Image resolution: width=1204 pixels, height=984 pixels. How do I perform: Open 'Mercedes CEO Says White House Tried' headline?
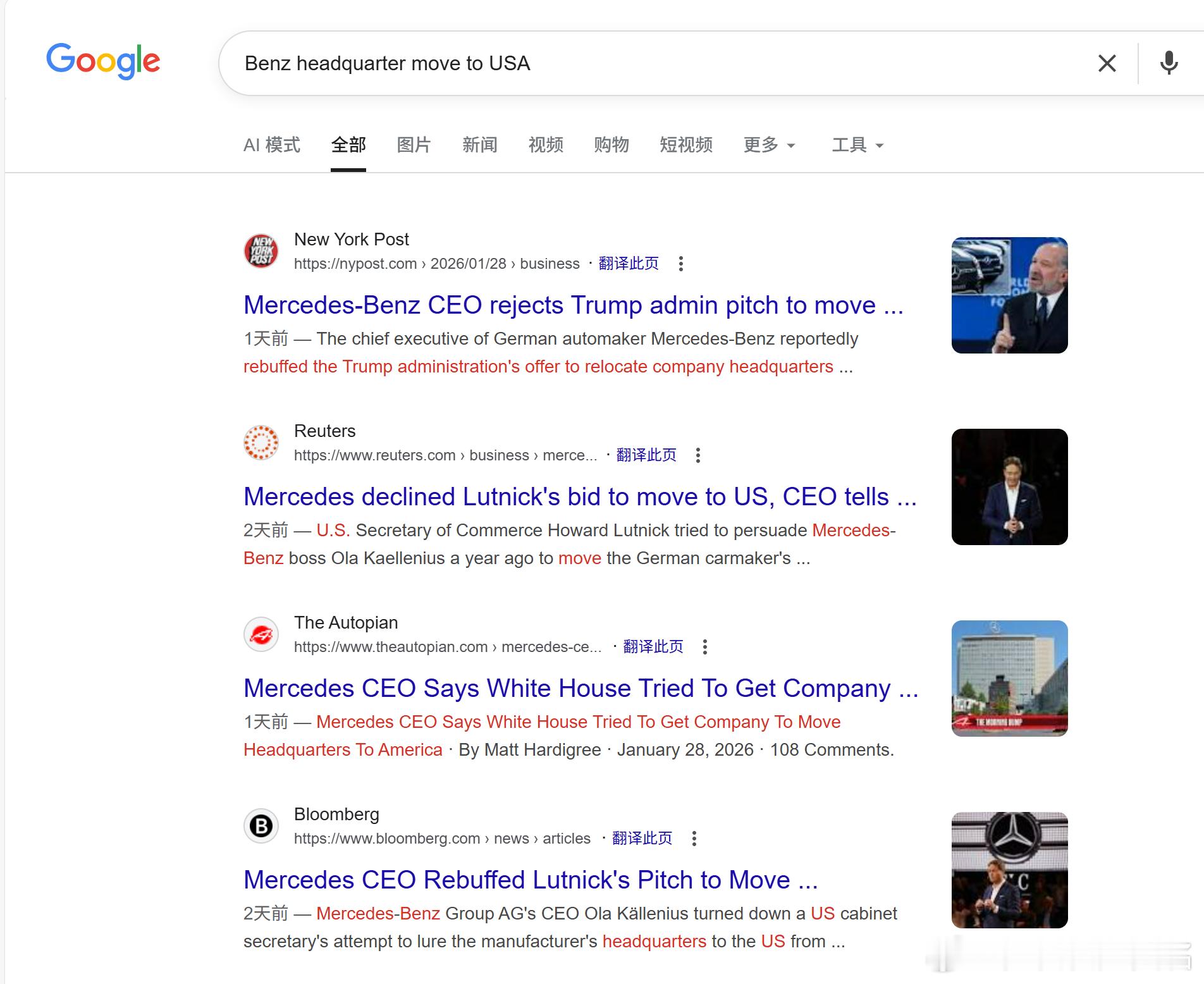click(x=581, y=689)
